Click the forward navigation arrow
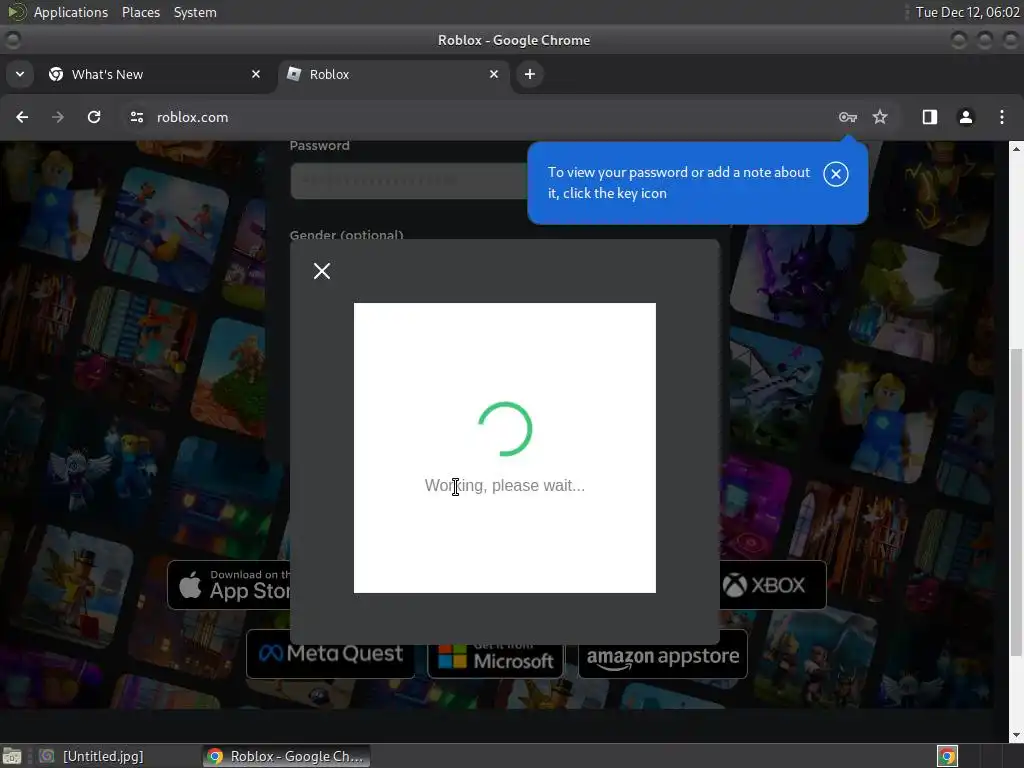This screenshot has height=768, width=1024. coord(58,117)
